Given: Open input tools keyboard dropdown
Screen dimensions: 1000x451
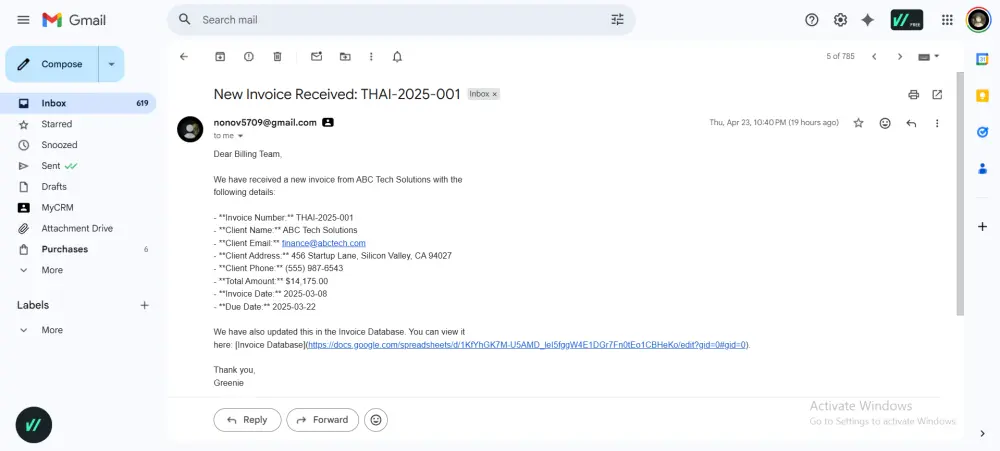Looking at the screenshot, I should tap(929, 57).
